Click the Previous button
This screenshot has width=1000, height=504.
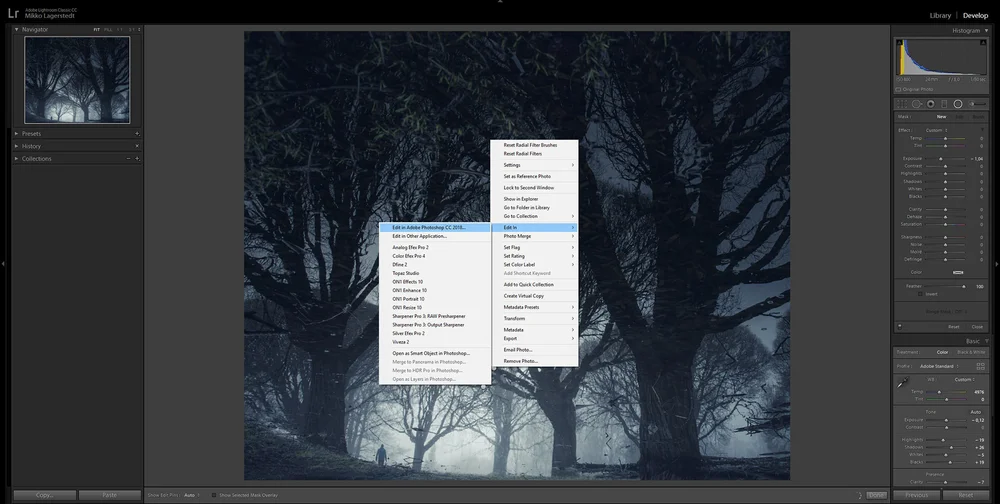916,495
